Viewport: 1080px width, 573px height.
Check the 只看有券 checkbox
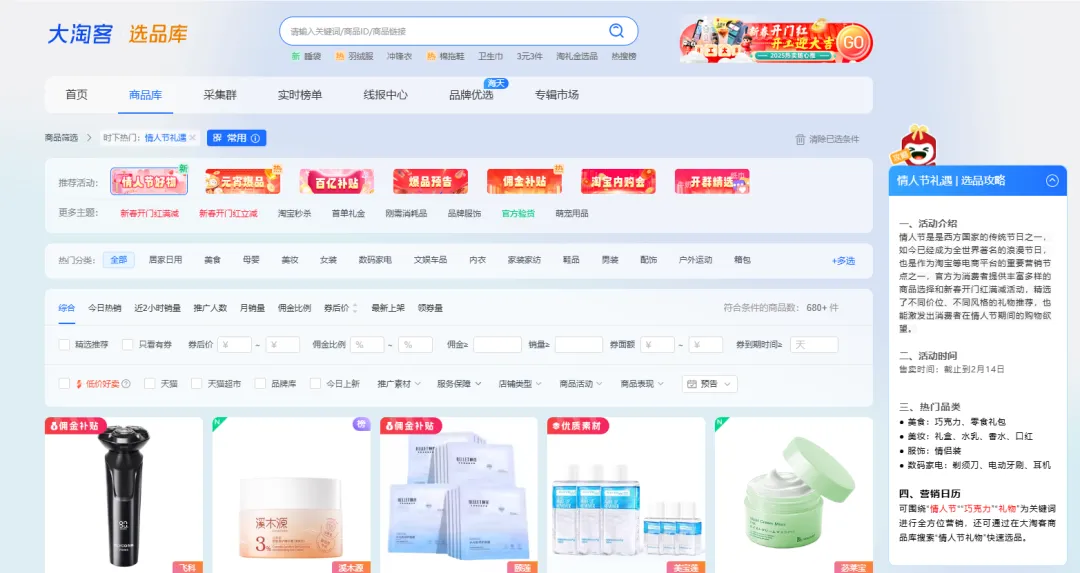pos(127,344)
